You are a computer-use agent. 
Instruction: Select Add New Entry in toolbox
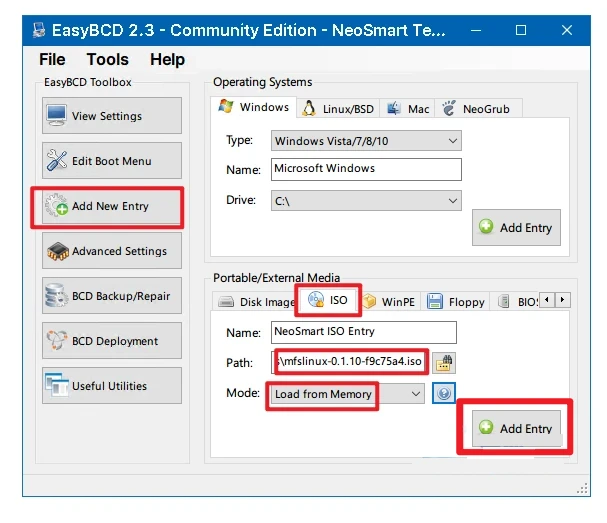click(111, 206)
